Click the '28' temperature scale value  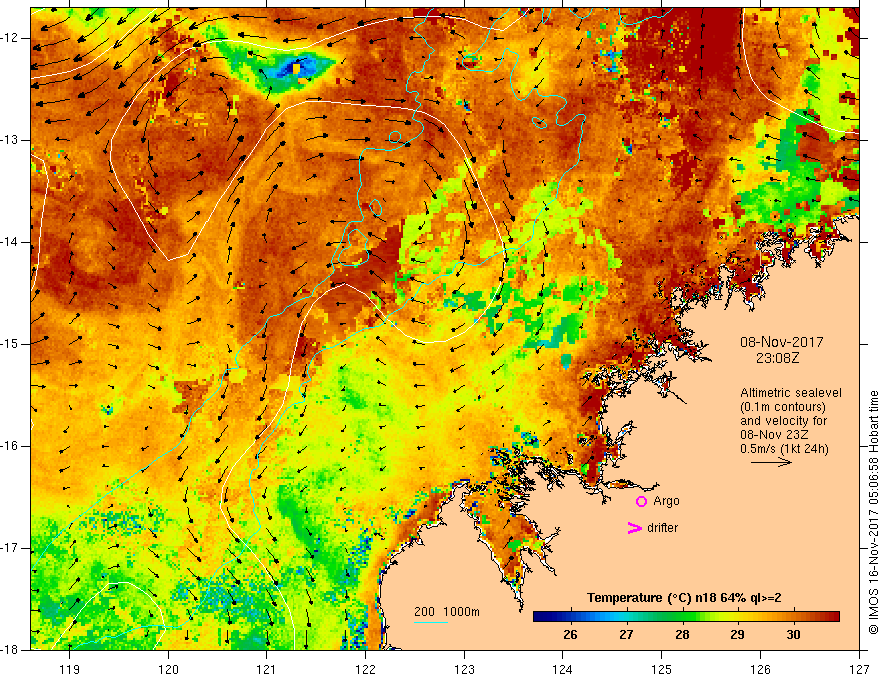tap(682, 635)
